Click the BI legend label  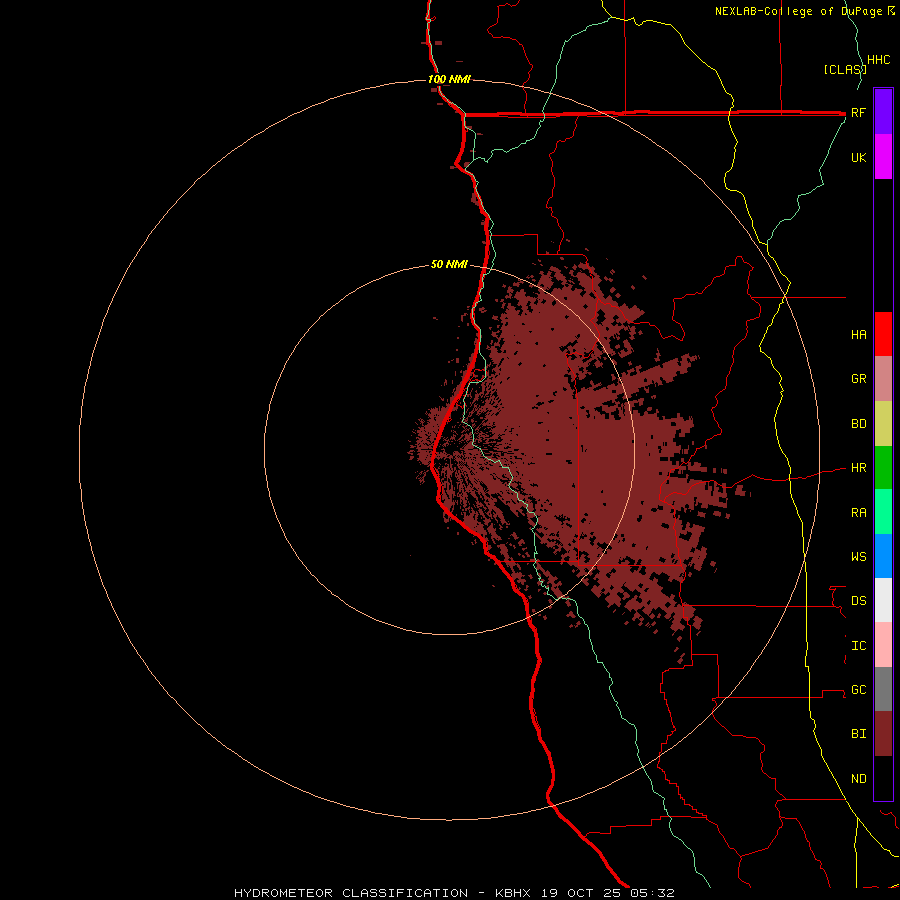858,734
